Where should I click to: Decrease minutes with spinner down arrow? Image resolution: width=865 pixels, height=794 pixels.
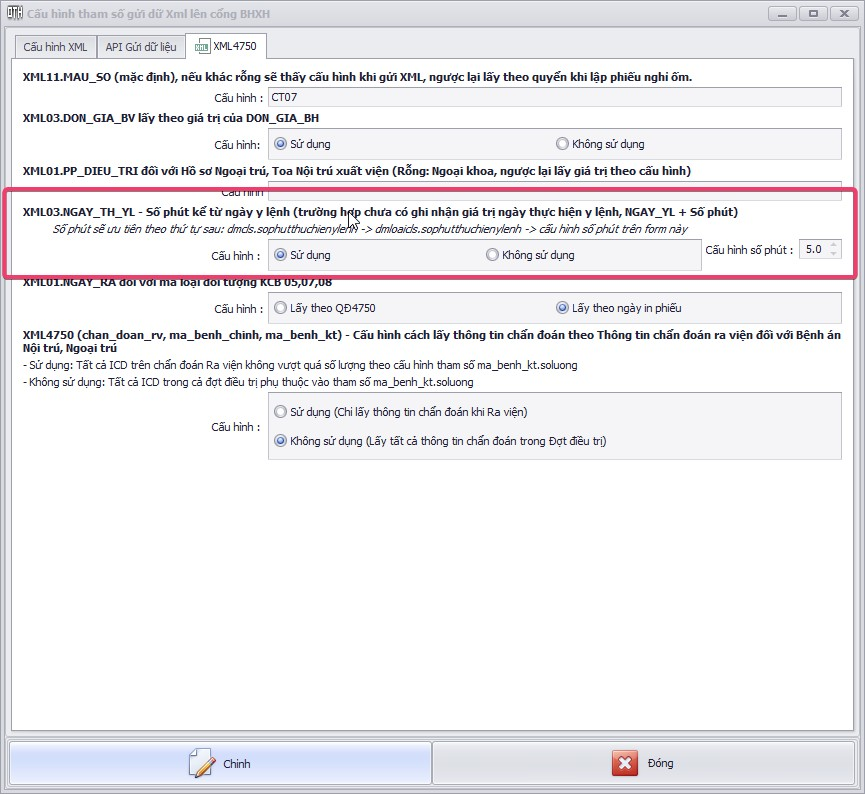click(x=834, y=254)
